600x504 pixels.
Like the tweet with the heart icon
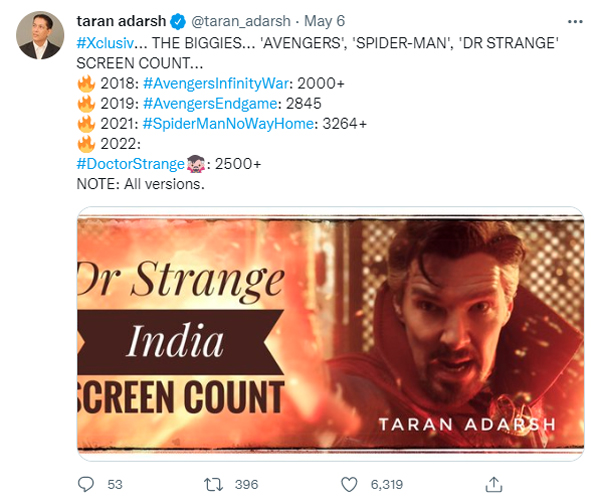point(348,483)
